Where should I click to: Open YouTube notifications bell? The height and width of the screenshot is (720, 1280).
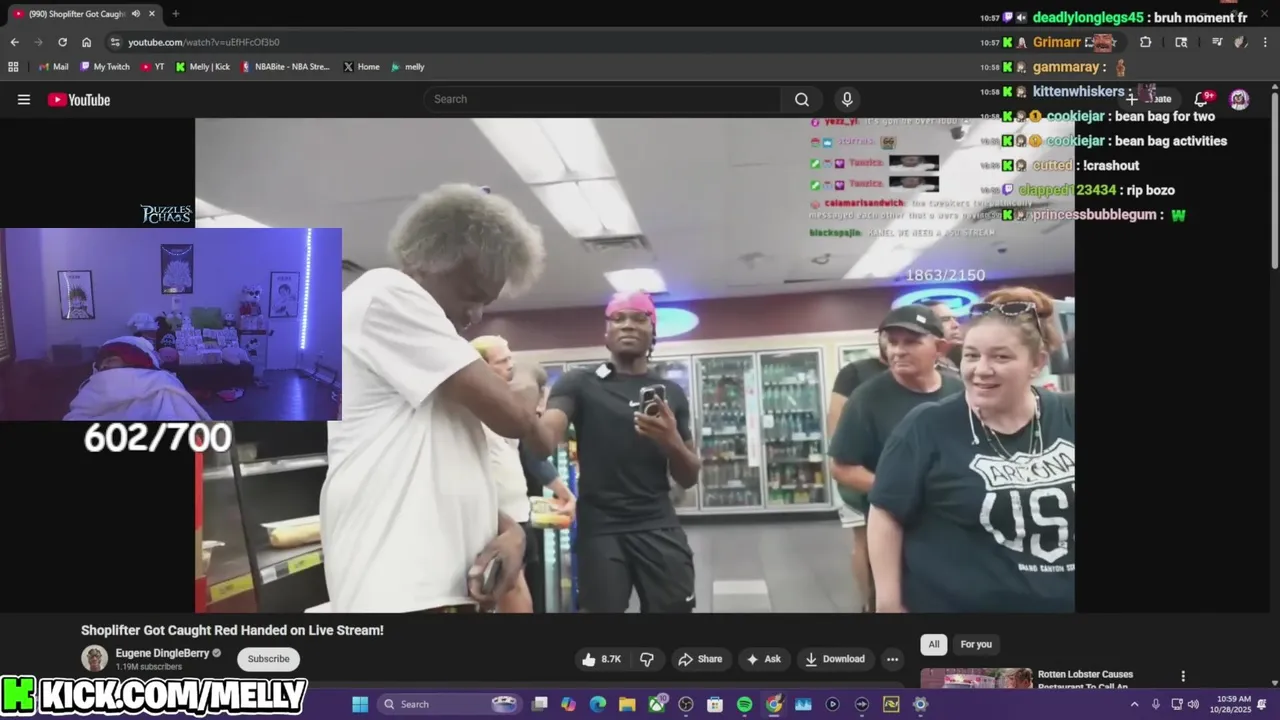pyautogui.click(x=1203, y=98)
